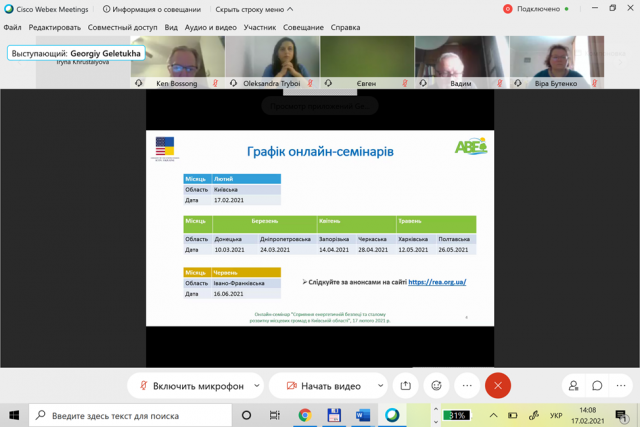Click the red recording indicator icon
Screen dimensions: 640x427
tap(507, 9)
